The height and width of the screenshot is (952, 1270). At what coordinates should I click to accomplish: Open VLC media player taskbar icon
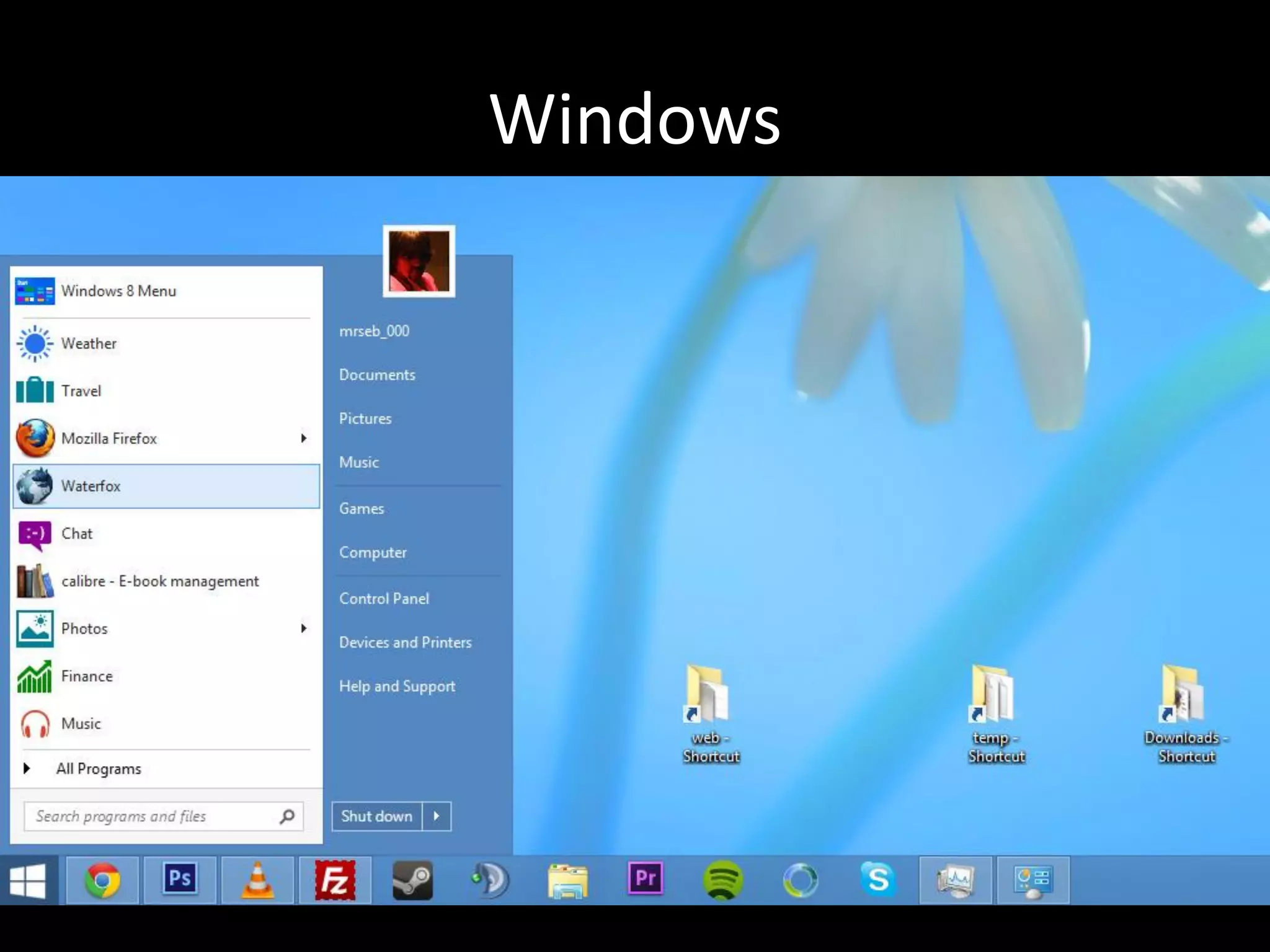point(257,880)
